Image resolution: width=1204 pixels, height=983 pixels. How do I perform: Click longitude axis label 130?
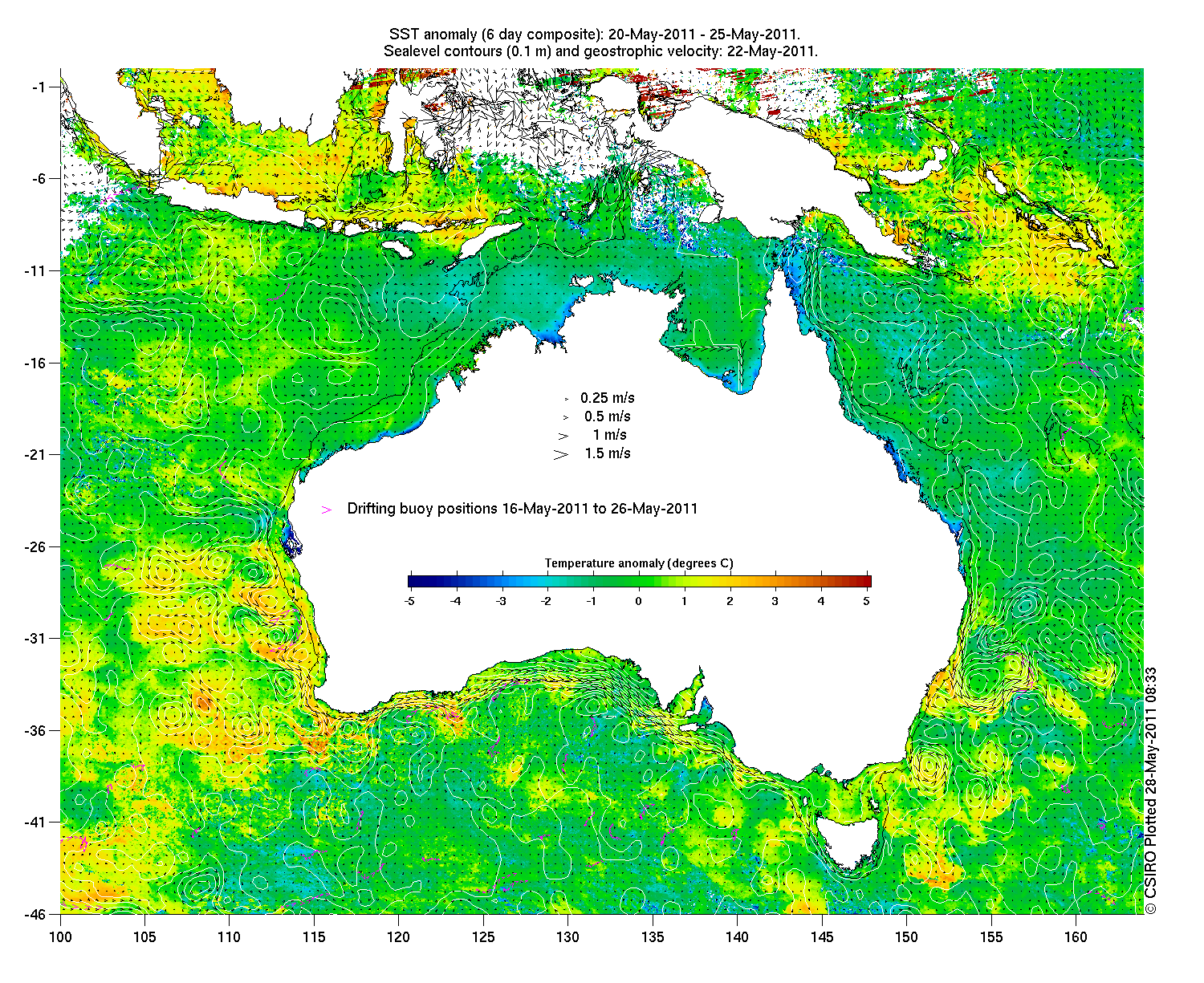(x=567, y=936)
